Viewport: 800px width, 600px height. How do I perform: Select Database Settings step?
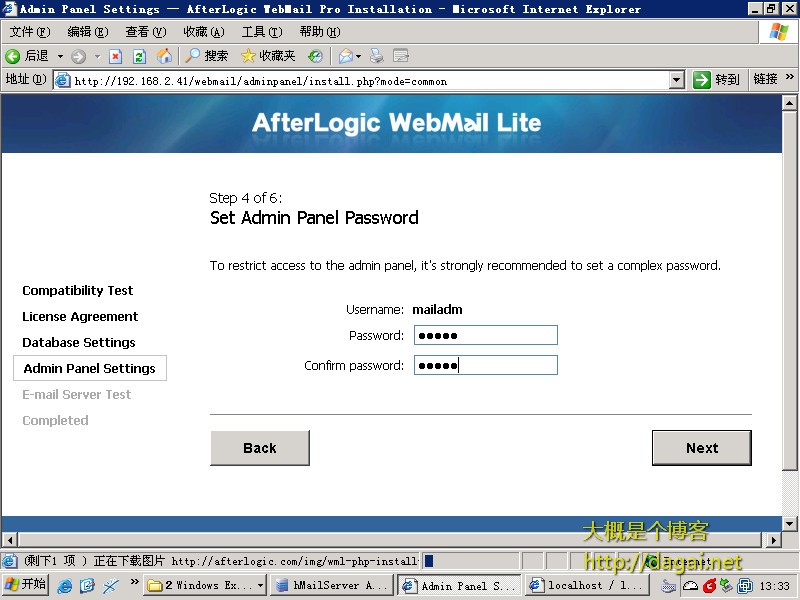pos(79,342)
